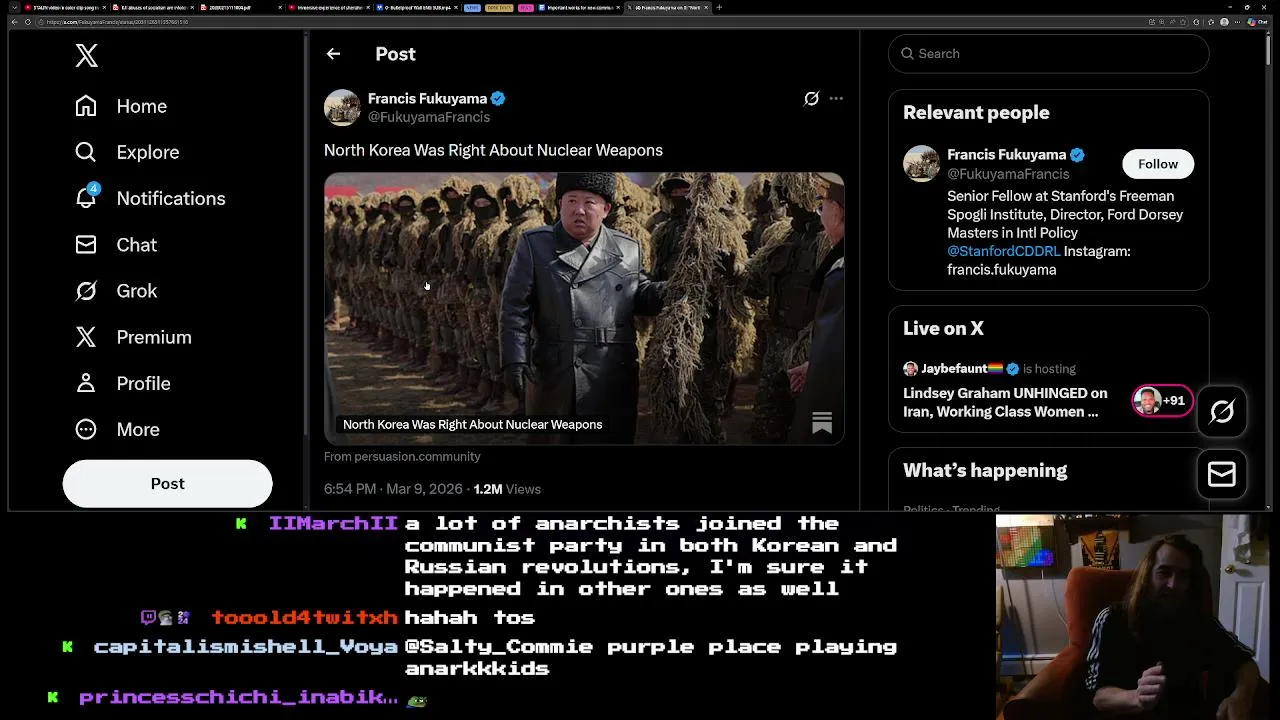
Task: Open the @StanfordCDDRL mention link
Action: coord(1004,251)
